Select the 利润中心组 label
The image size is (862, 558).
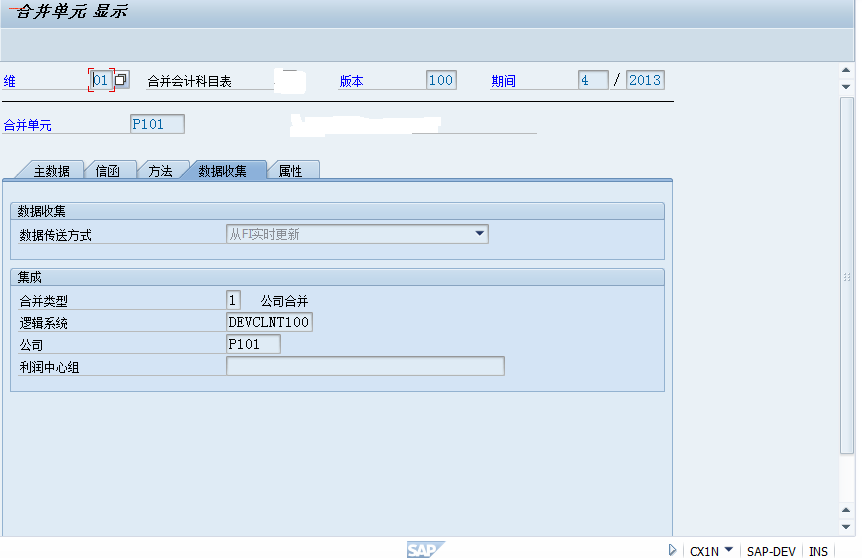tap(49, 367)
